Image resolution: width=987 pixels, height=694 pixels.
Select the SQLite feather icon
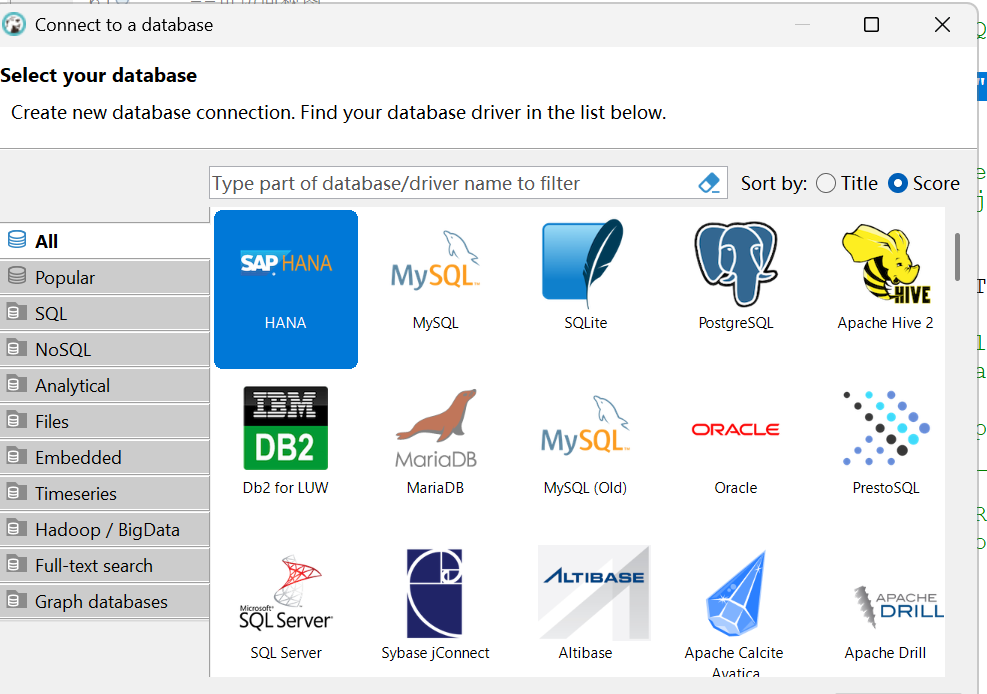(585, 263)
